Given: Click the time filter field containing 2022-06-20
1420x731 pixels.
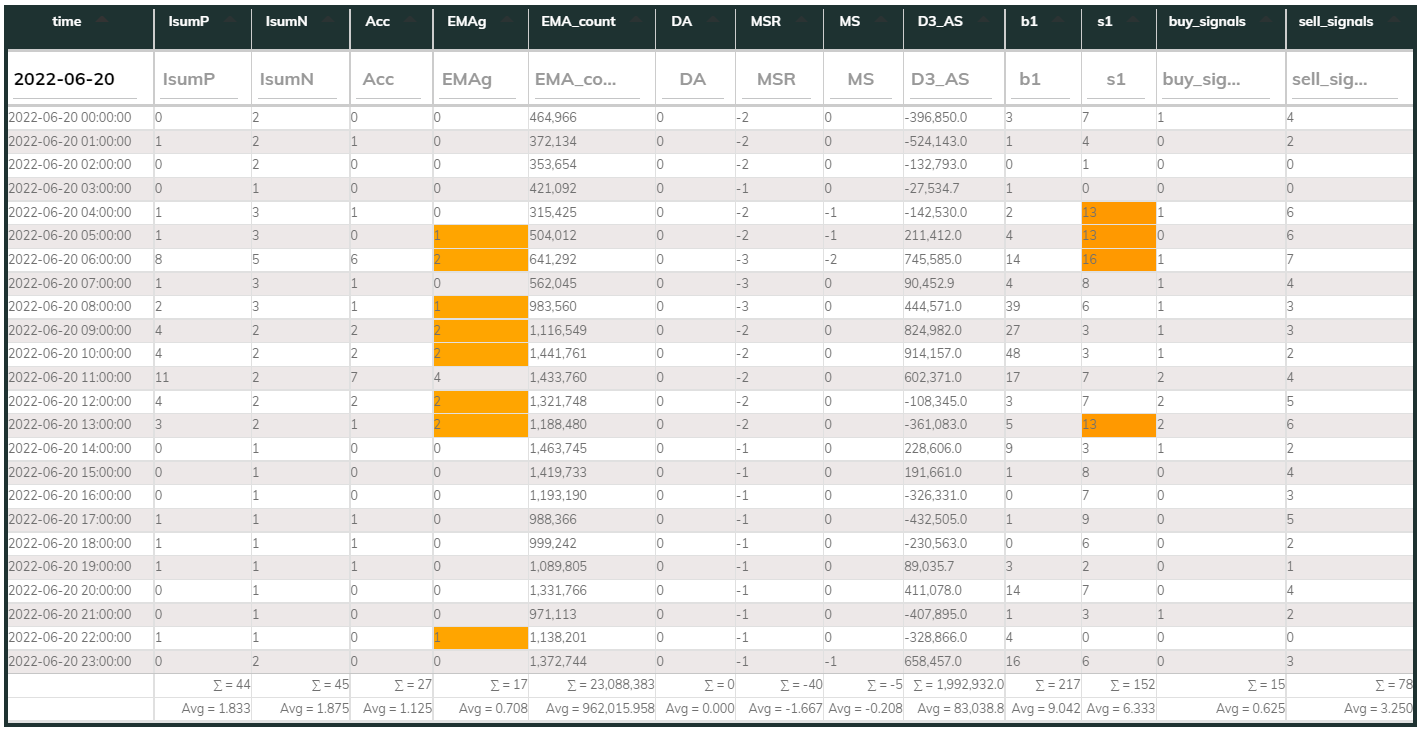Looking at the screenshot, I should point(79,78).
